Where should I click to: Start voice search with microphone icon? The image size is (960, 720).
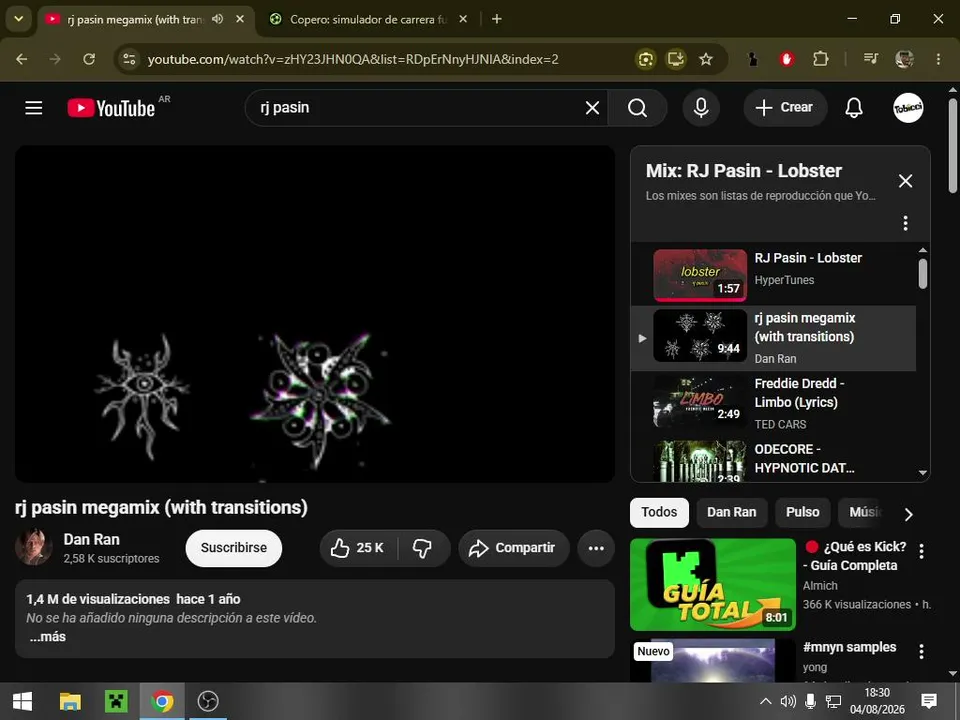(x=702, y=108)
